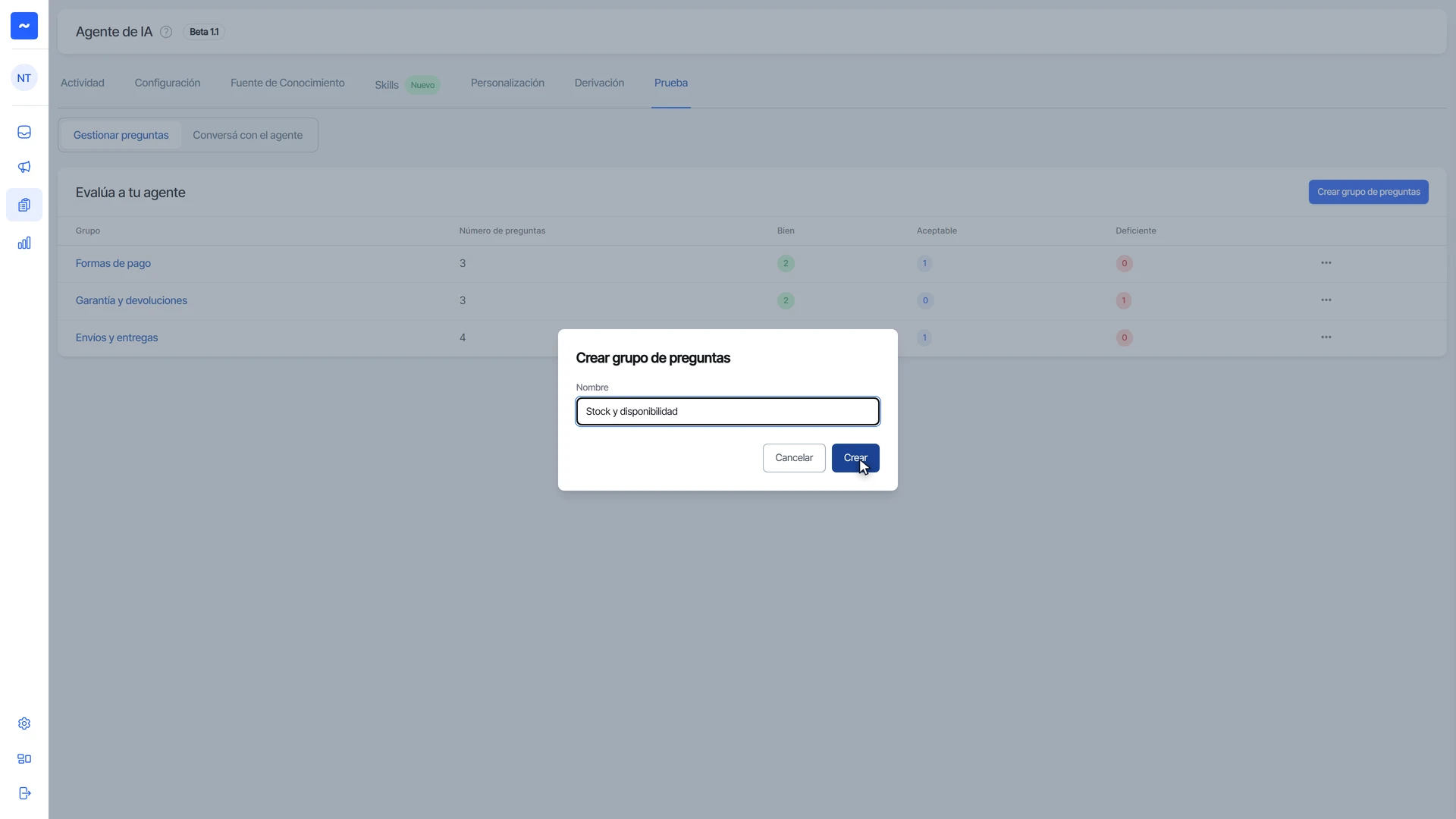Click the Deficiente badge for Garantía y devoluciones
Image resolution: width=1456 pixels, height=819 pixels.
(x=1124, y=301)
